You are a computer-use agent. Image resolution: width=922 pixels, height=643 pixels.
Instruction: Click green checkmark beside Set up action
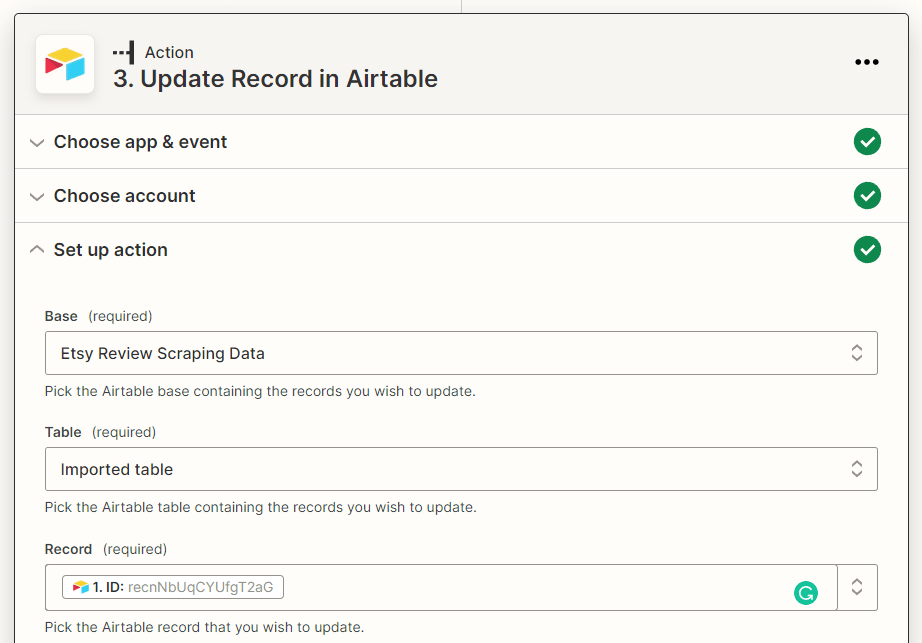867,250
